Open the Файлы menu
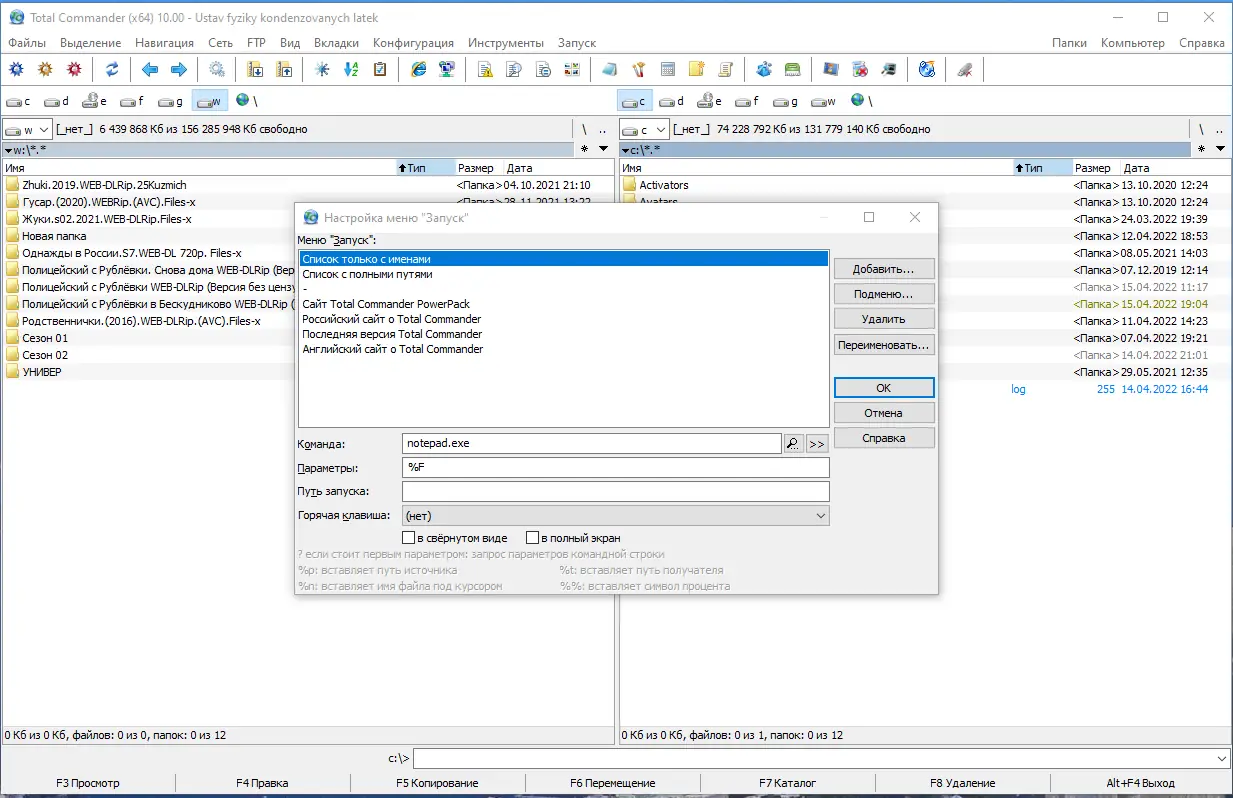This screenshot has height=798, width=1233. [27, 43]
